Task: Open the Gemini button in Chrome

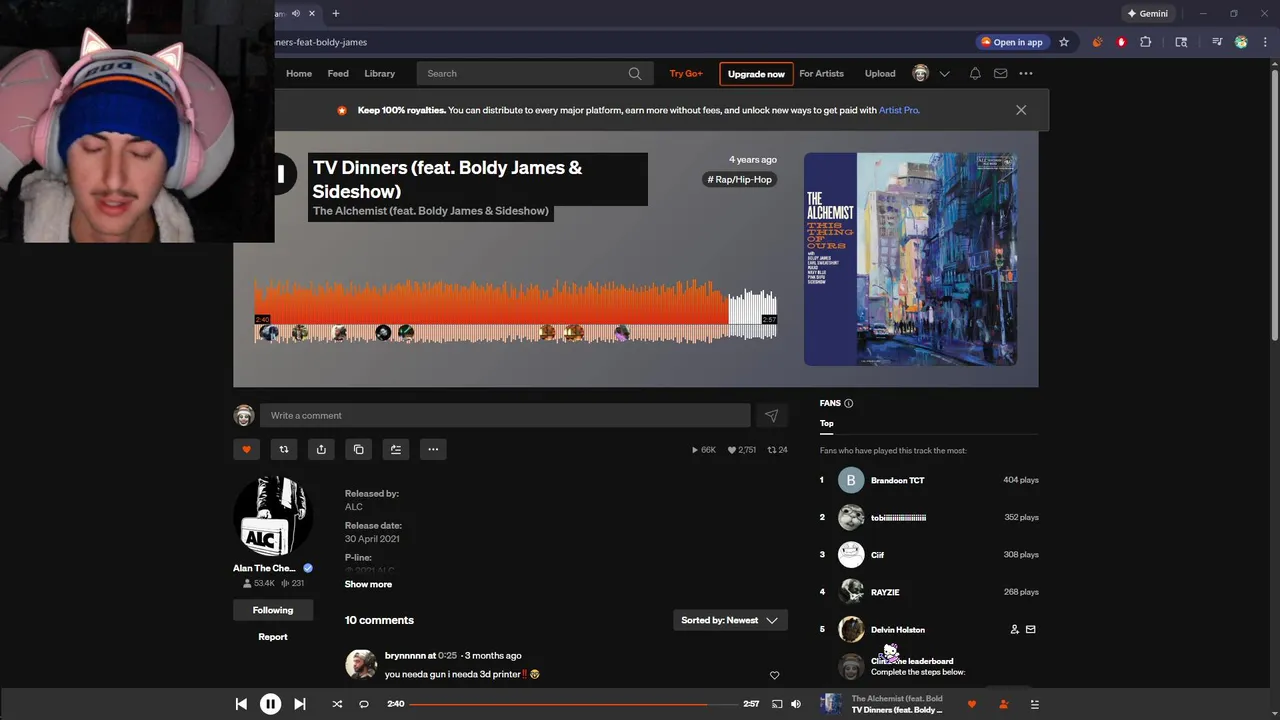Action: (1147, 13)
